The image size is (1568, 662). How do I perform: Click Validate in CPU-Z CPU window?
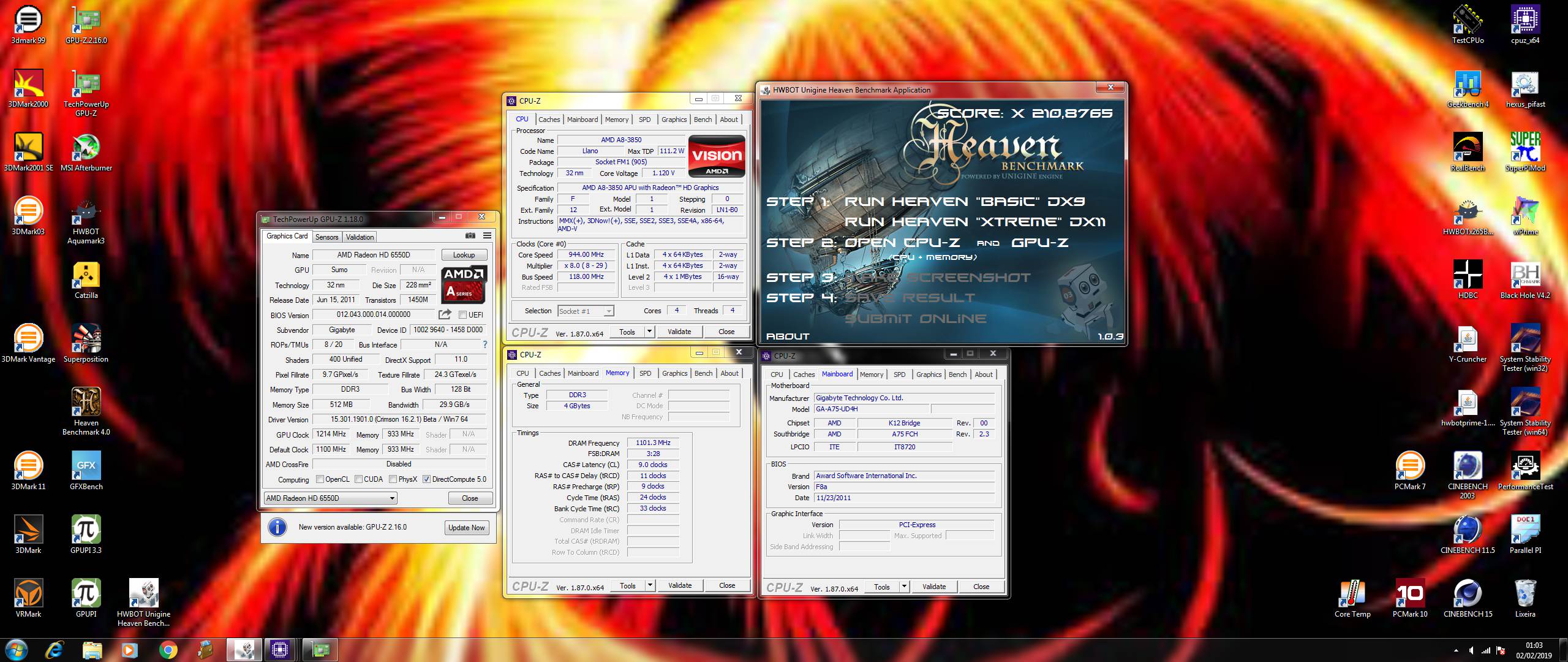tap(679, 332)
